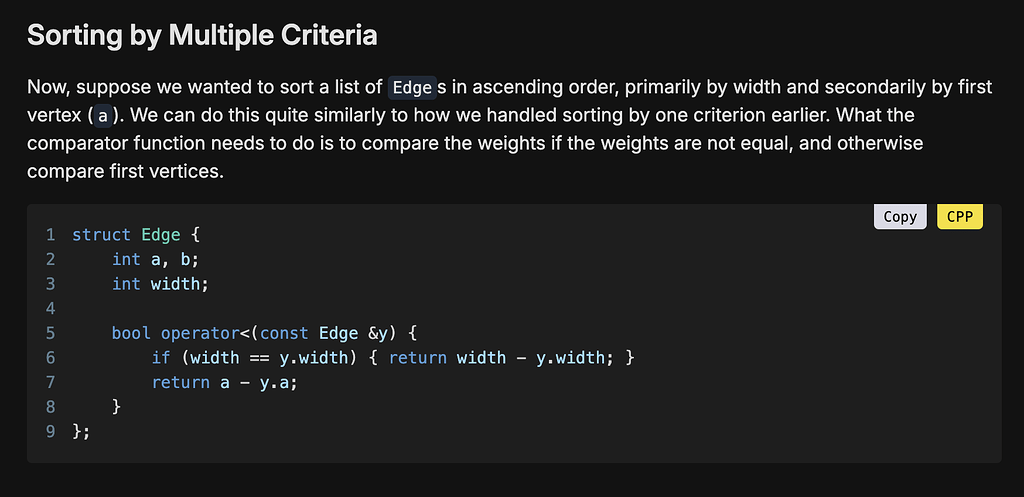
Task: Click the "Edge" struct name on code line 1
Action: click(x=160, y=235)
